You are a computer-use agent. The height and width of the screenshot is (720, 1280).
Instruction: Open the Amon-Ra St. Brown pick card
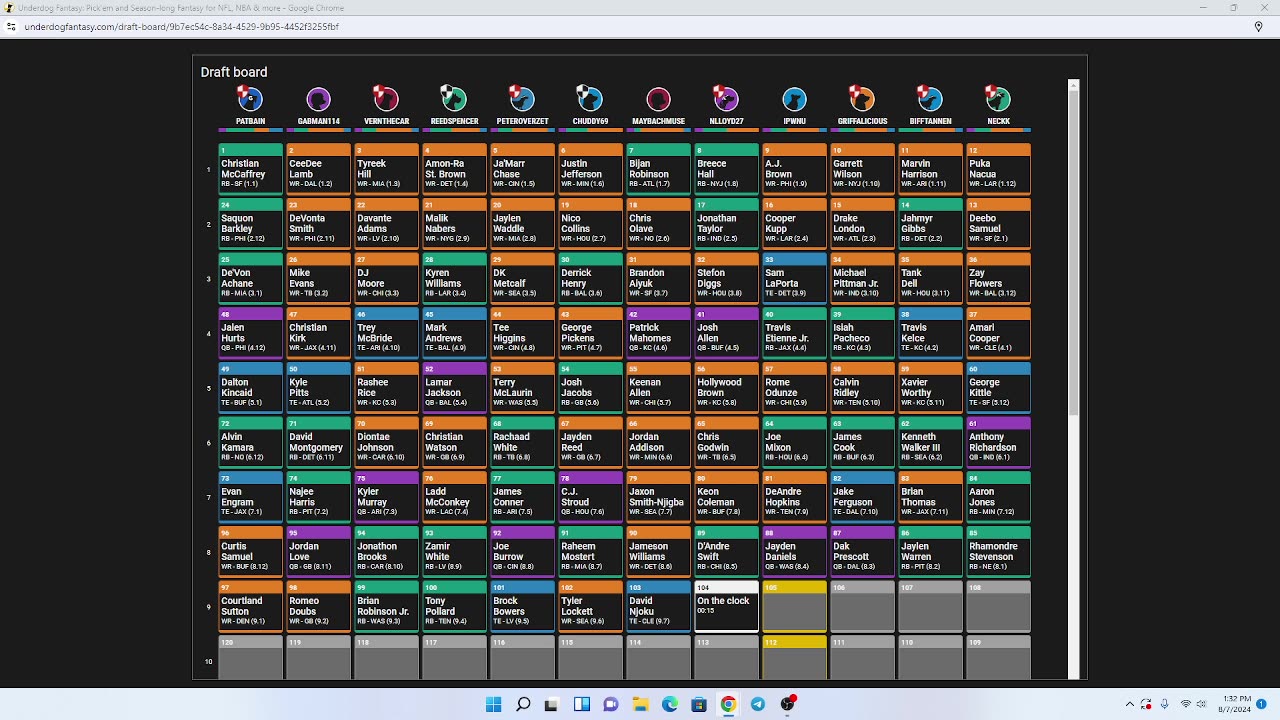click(454, 170)
